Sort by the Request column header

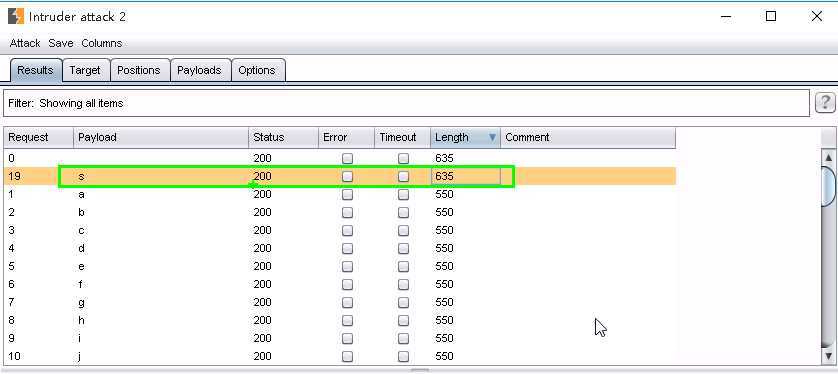click(38, 138)
